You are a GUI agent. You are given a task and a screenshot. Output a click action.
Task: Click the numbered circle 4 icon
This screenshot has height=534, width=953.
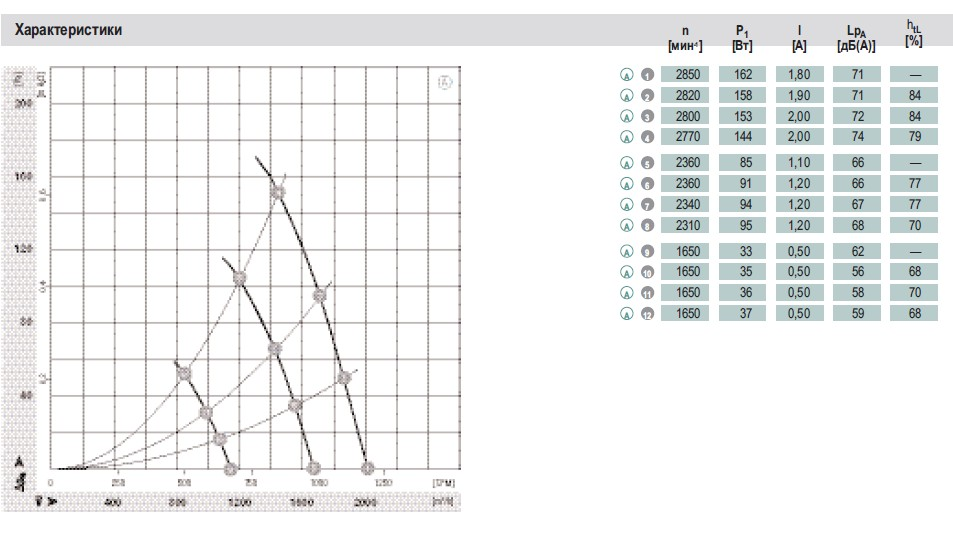click(647, 137)
